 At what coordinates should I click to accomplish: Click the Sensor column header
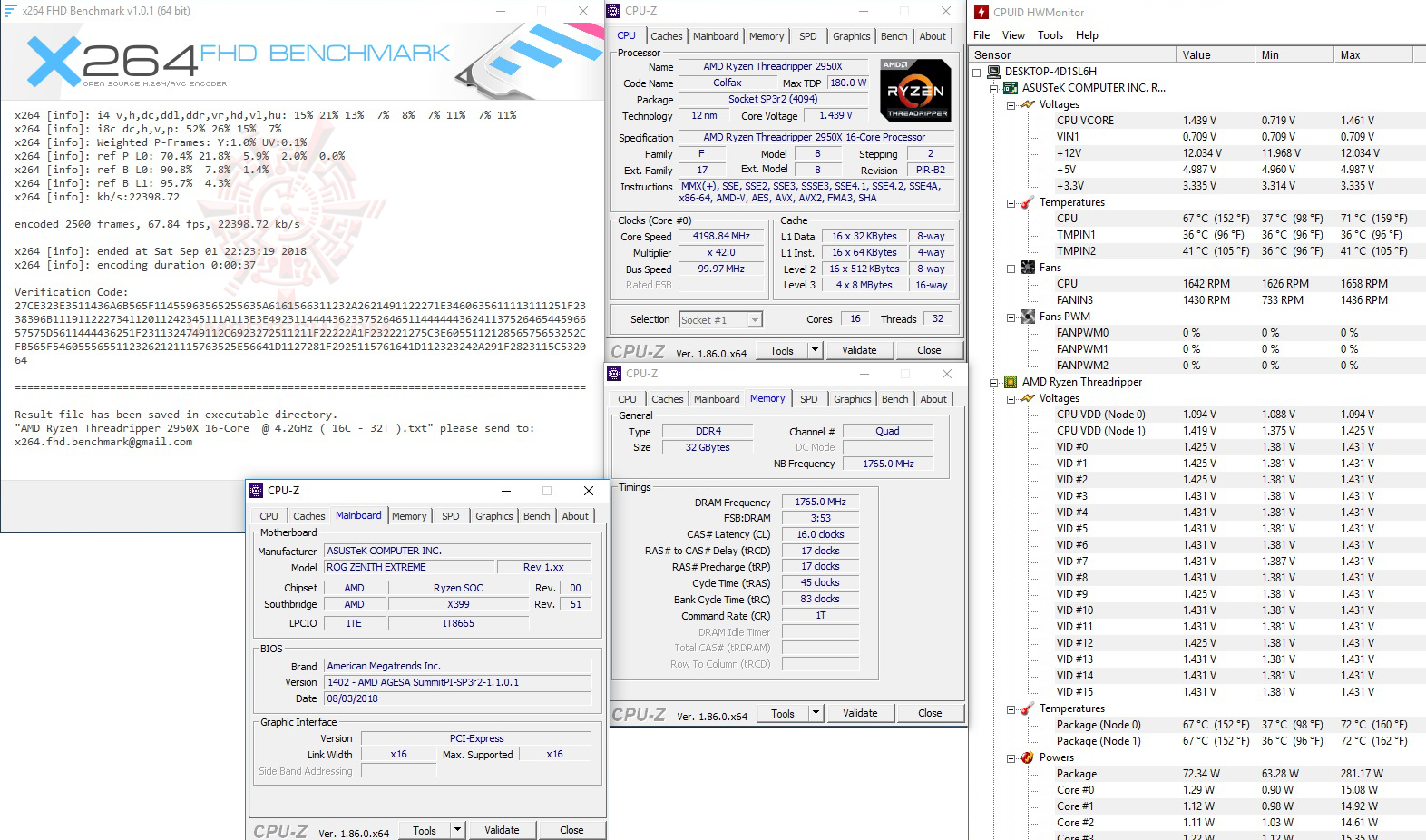(1073, 54)
